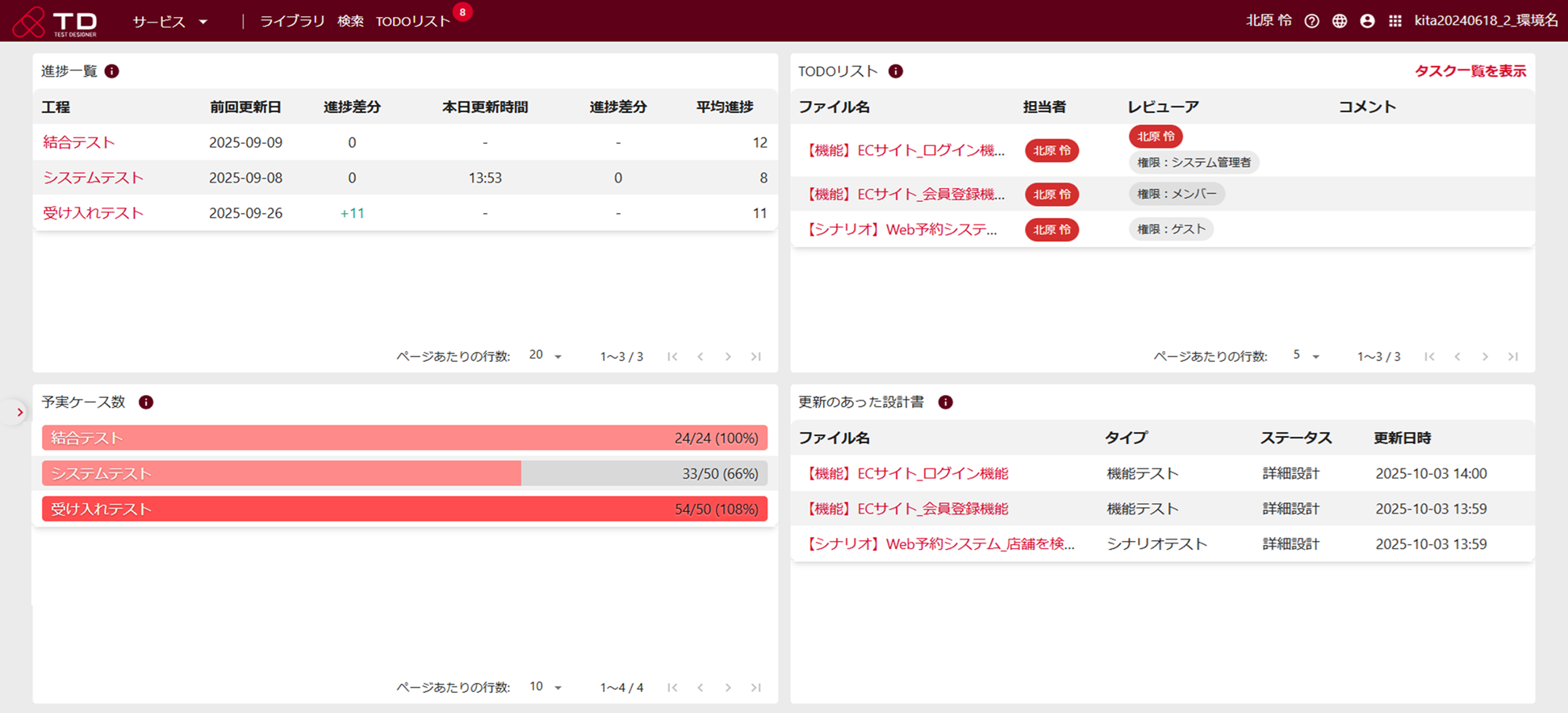Click the TD Test Designer logo
Image resolution: width=1568 pixels, height=713 pixels.
55,21
